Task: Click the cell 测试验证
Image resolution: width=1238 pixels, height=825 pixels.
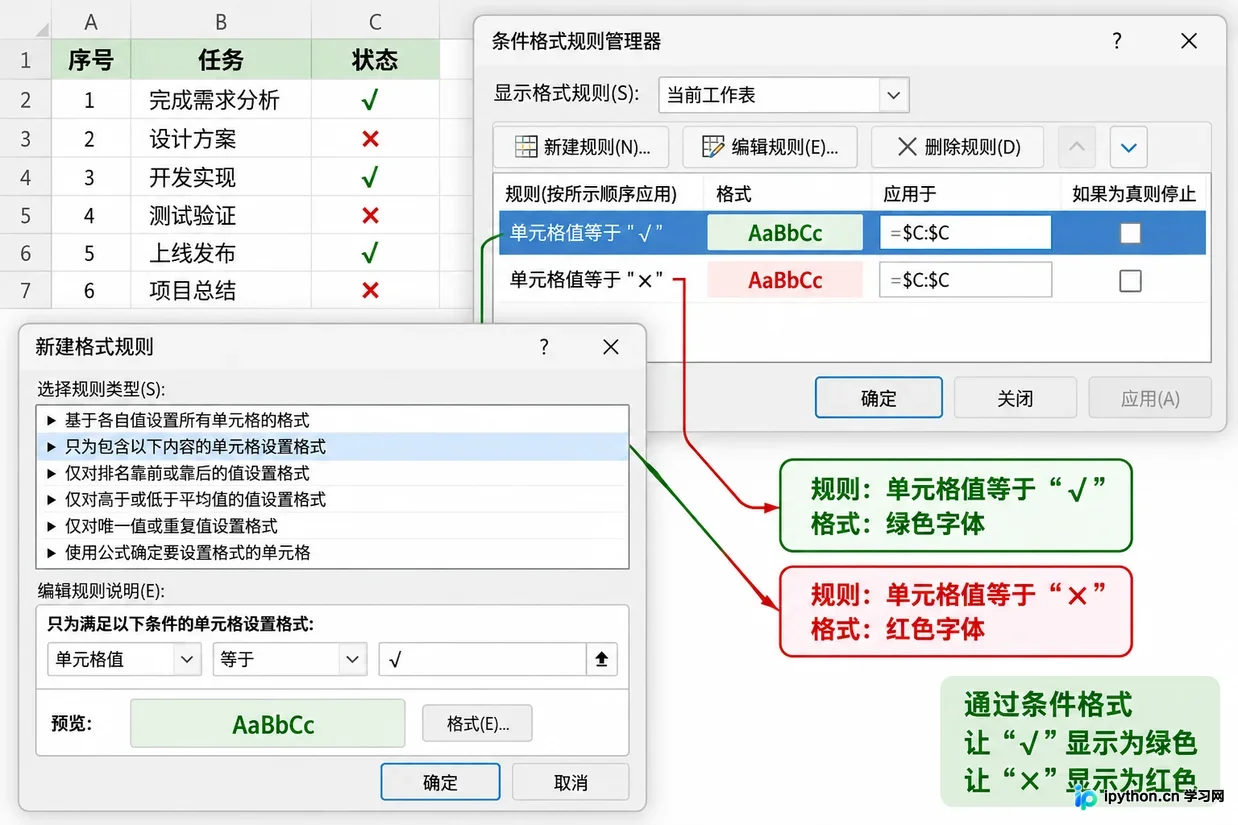Action: (221, 215)
